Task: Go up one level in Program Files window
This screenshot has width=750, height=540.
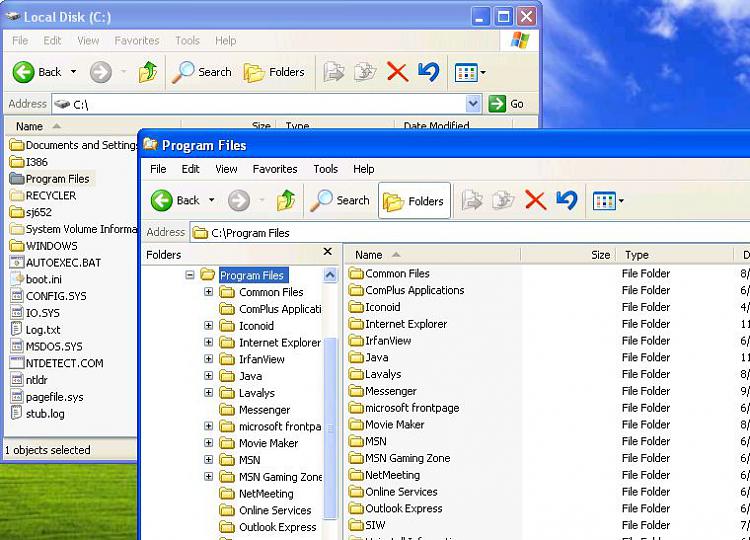Action: 286,200
